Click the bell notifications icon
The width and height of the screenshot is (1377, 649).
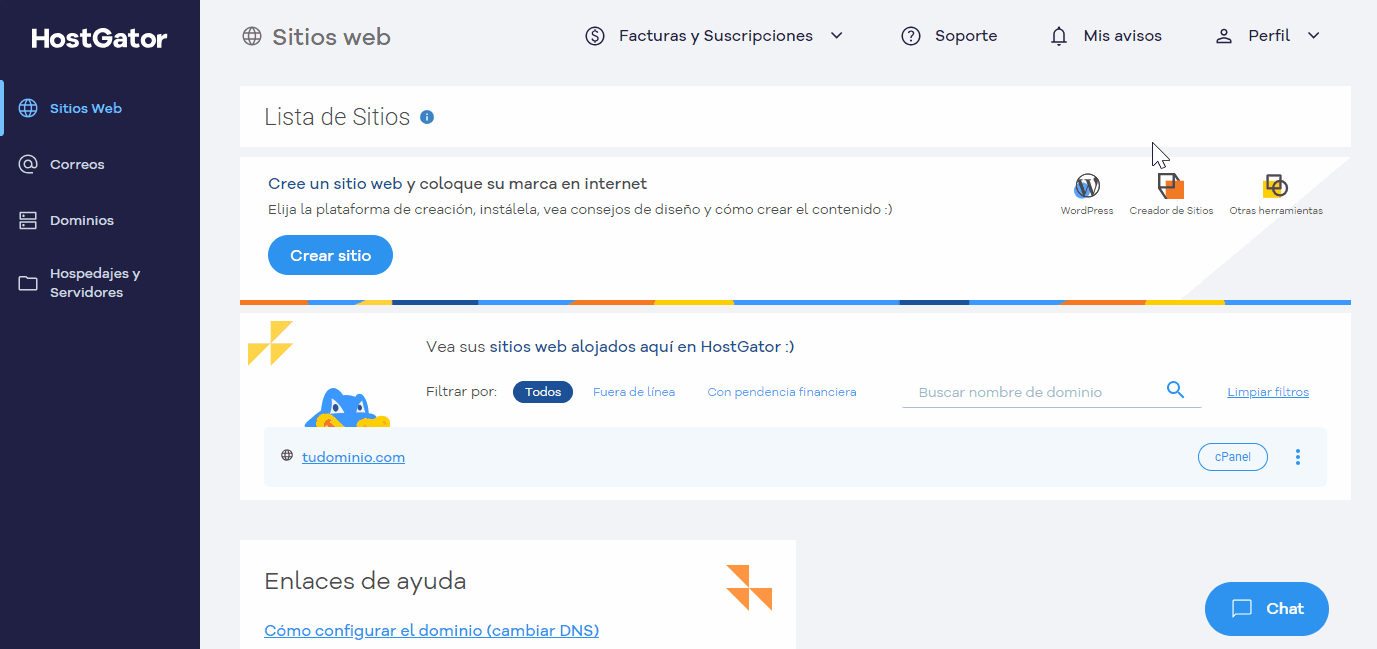[1059, 36]
